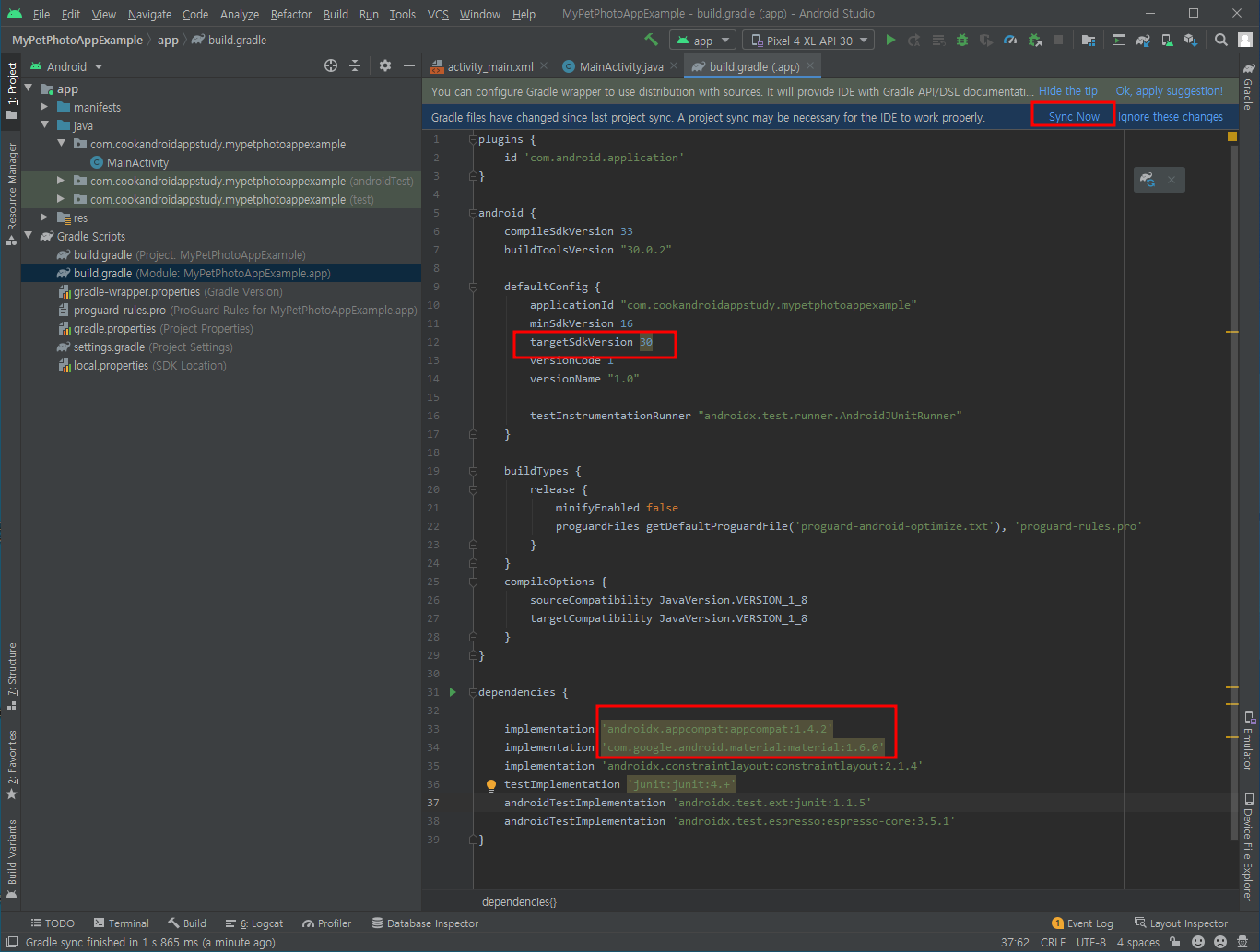Viewport: 1260px width, 952px height.
Task: Click Ignore these changes link
Action: pyautogui.click(x=1171, y=117)
